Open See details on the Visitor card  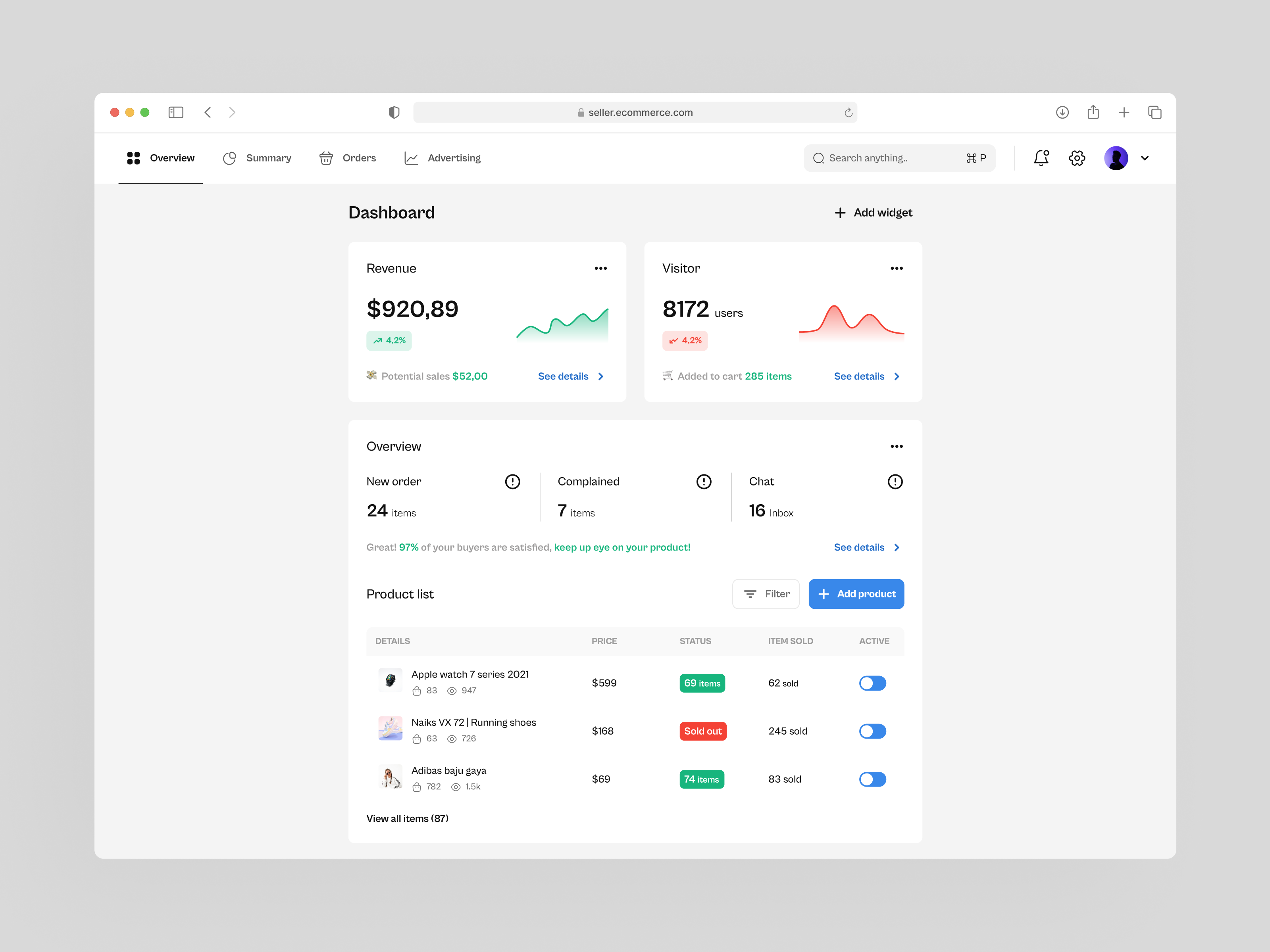pos(859,376)
